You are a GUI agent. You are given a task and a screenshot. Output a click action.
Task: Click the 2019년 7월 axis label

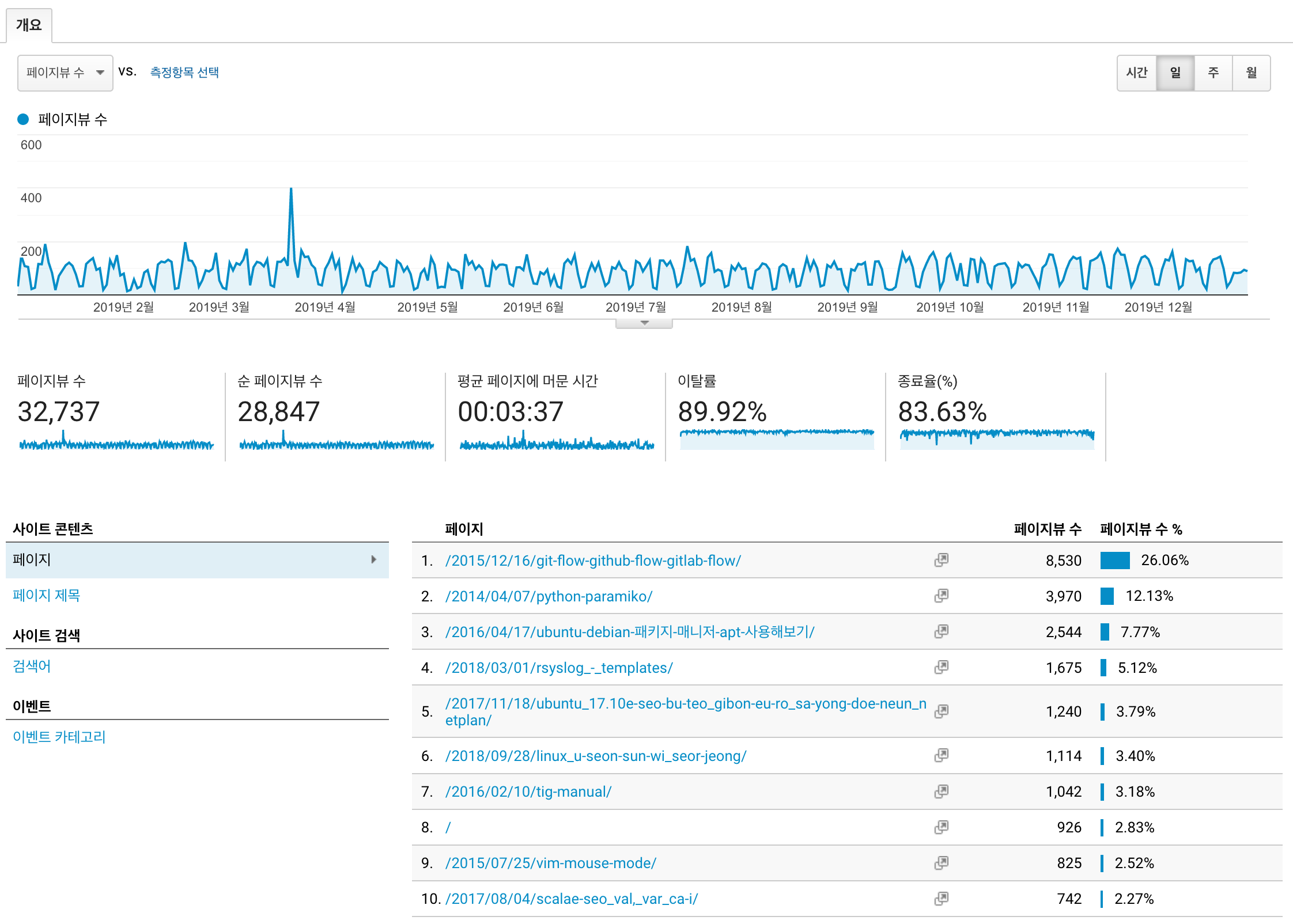pos(636,307)
